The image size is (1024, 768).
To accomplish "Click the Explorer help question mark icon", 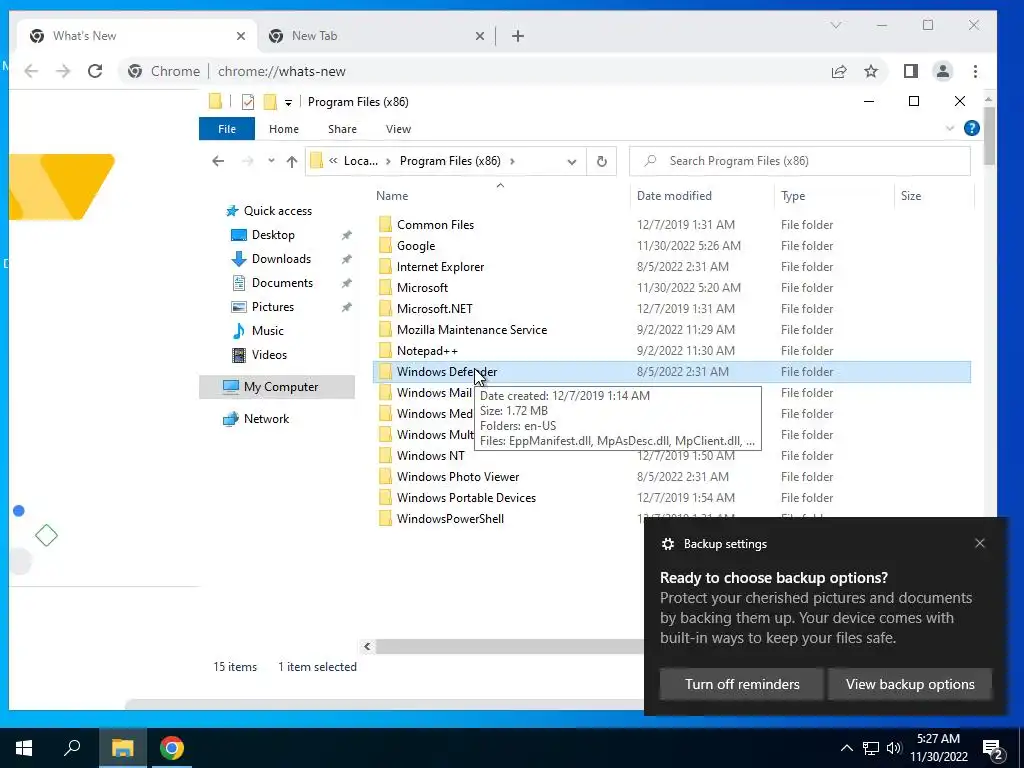I will tap(972, 129).
